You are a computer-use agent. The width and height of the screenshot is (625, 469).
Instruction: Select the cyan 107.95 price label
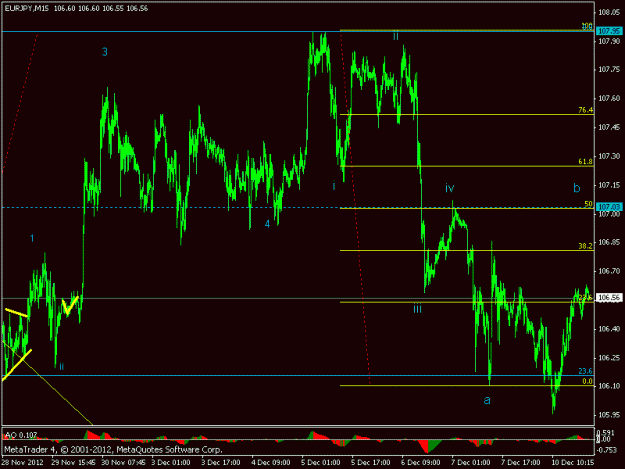point(609,31)
